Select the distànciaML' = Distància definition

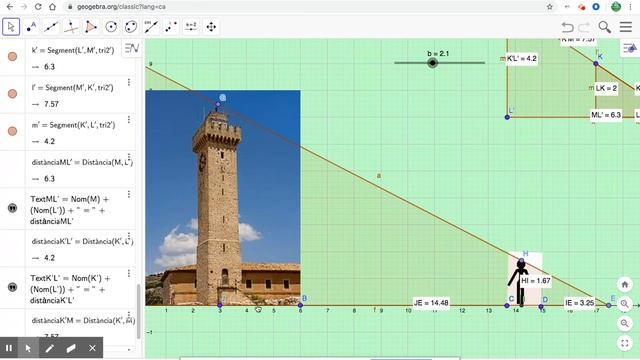pos(82,162)
